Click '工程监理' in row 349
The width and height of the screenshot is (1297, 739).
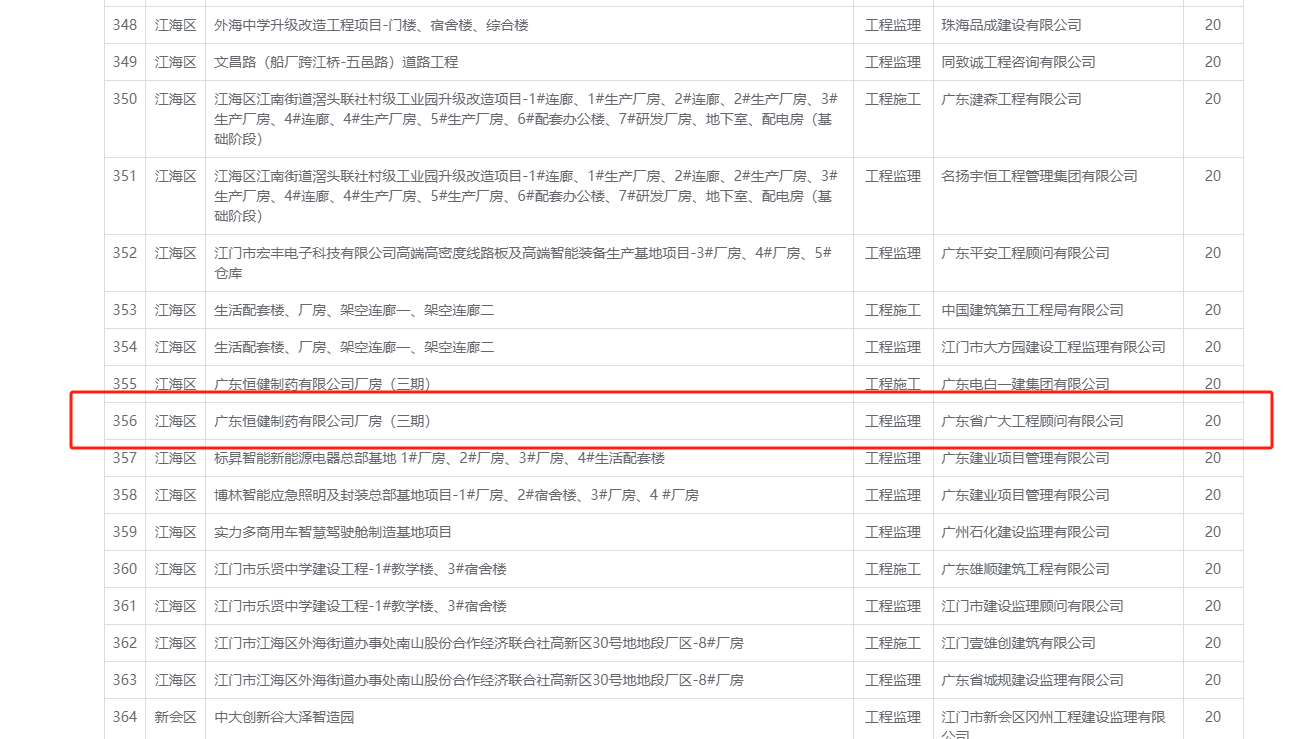pyautogui.click(x=893, y=62)
